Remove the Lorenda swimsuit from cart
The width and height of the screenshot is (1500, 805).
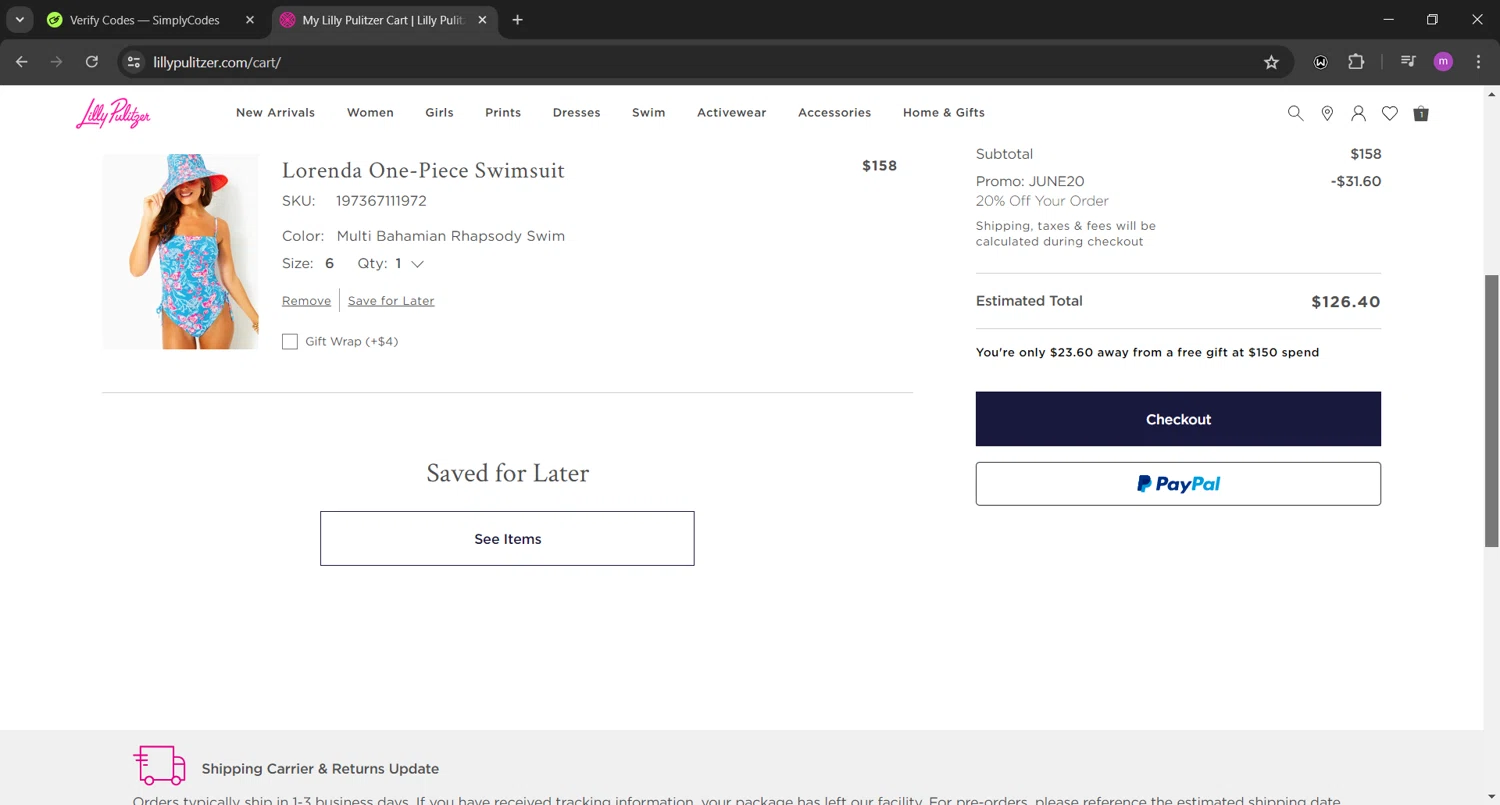tap(306, 301)
